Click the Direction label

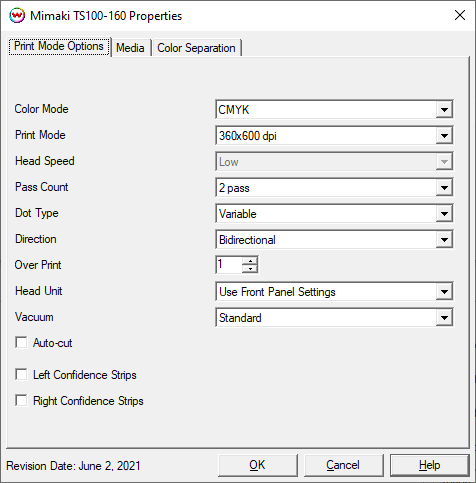[x=36, y=239]
